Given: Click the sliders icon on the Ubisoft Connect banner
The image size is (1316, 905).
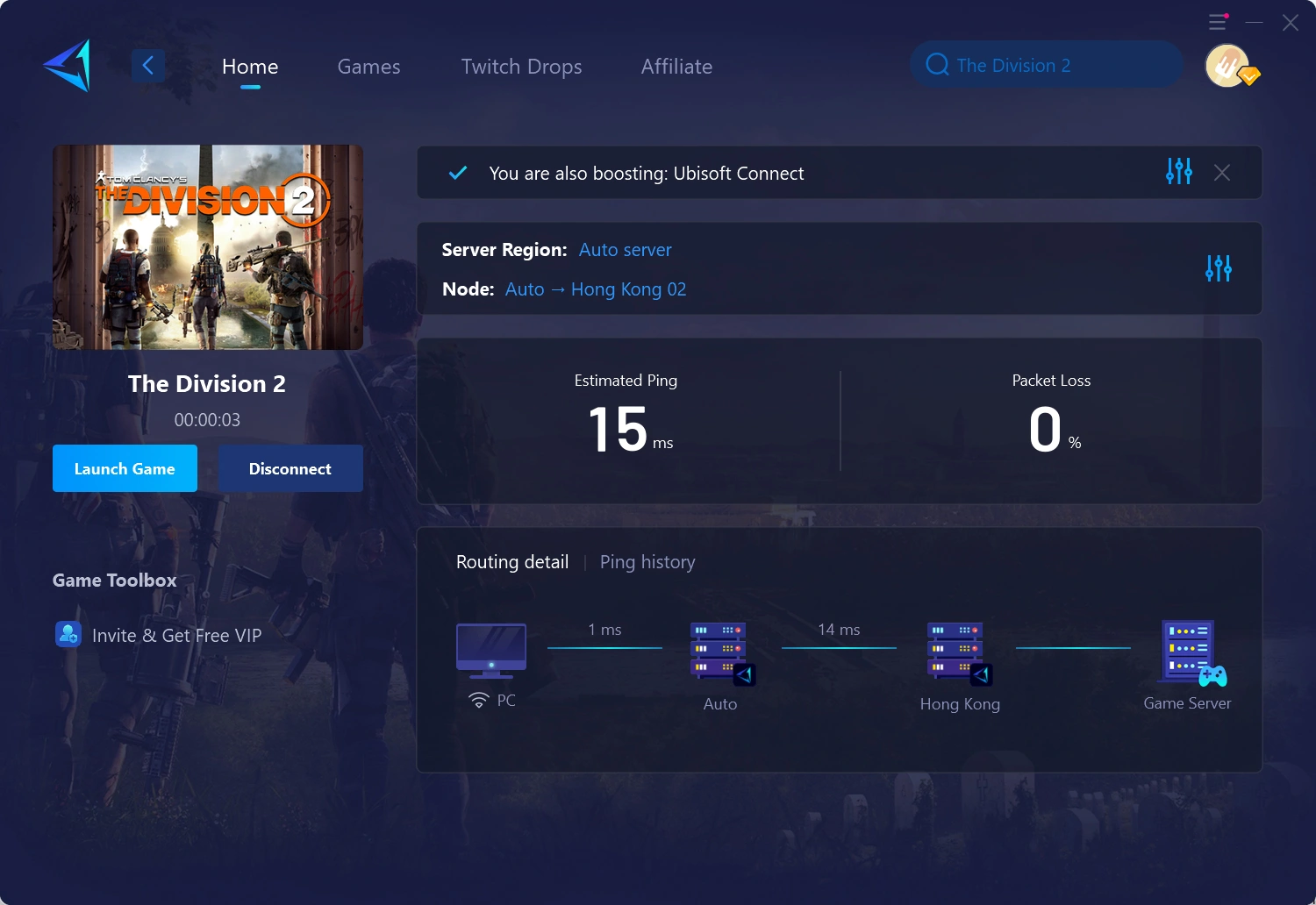Looking at the screenshot, I should [x=1178, y=172].
